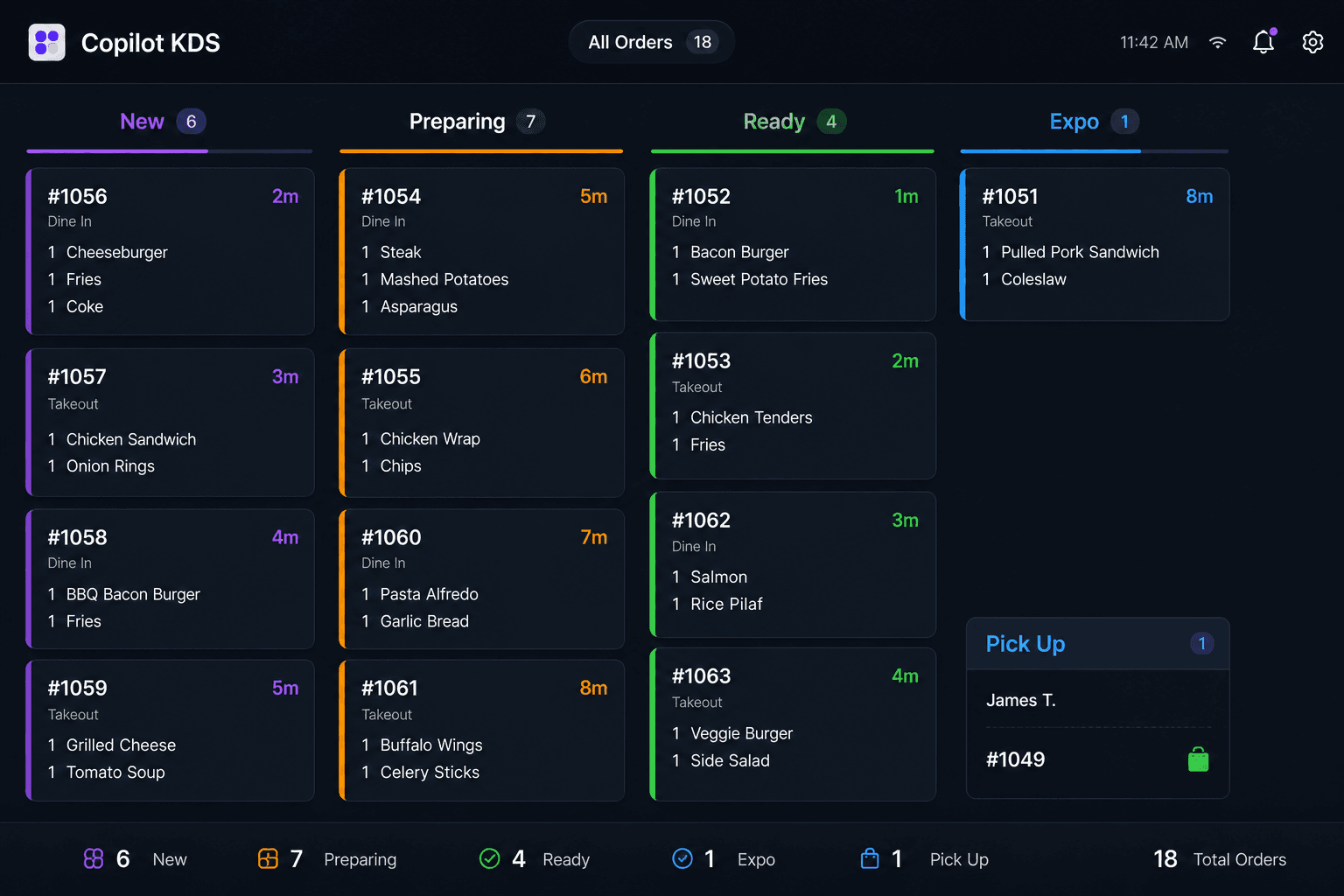
Task: Open order #1059
Action: point(170,731)
